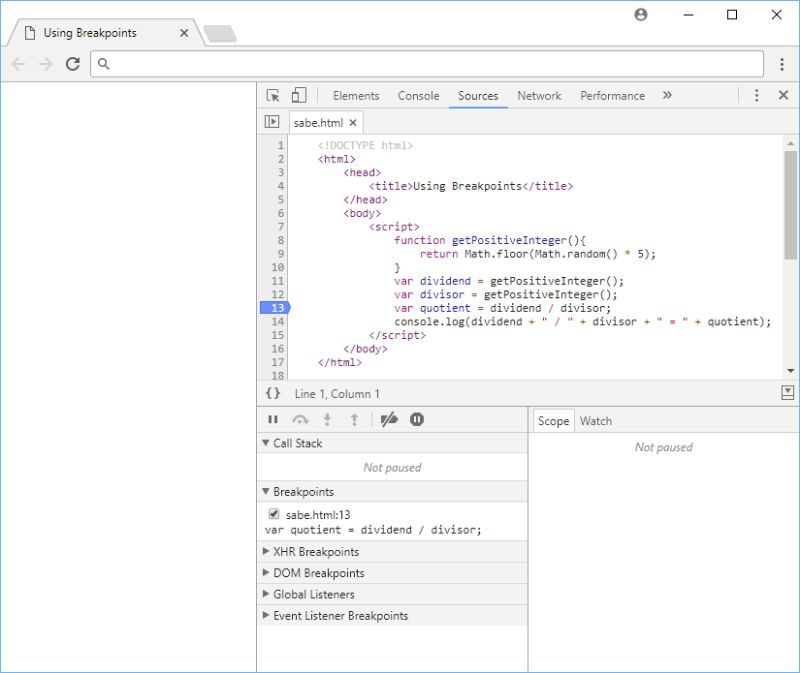The height and width of the screenshot is (673, 800).
Task: Click the Step into next function call icon
Action: tap(325, 419)
